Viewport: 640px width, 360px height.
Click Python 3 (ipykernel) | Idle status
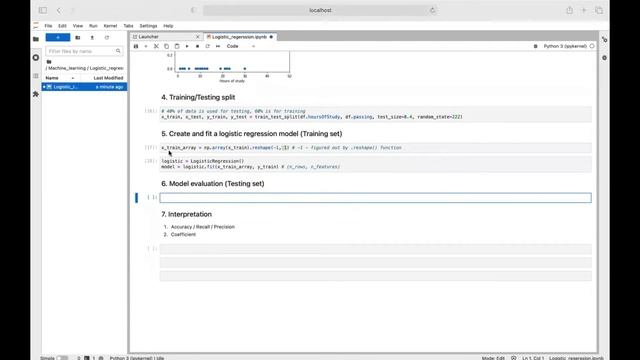(137, 358)
